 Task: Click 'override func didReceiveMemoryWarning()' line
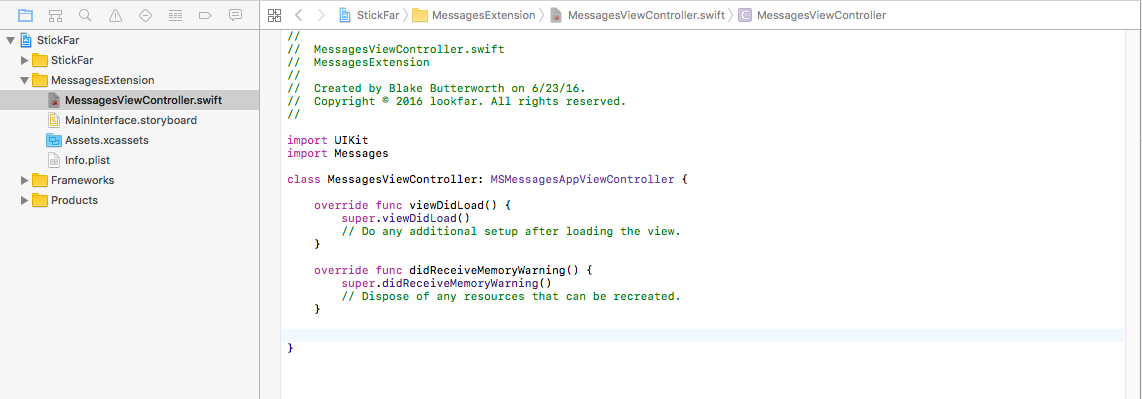click(454, 270)
